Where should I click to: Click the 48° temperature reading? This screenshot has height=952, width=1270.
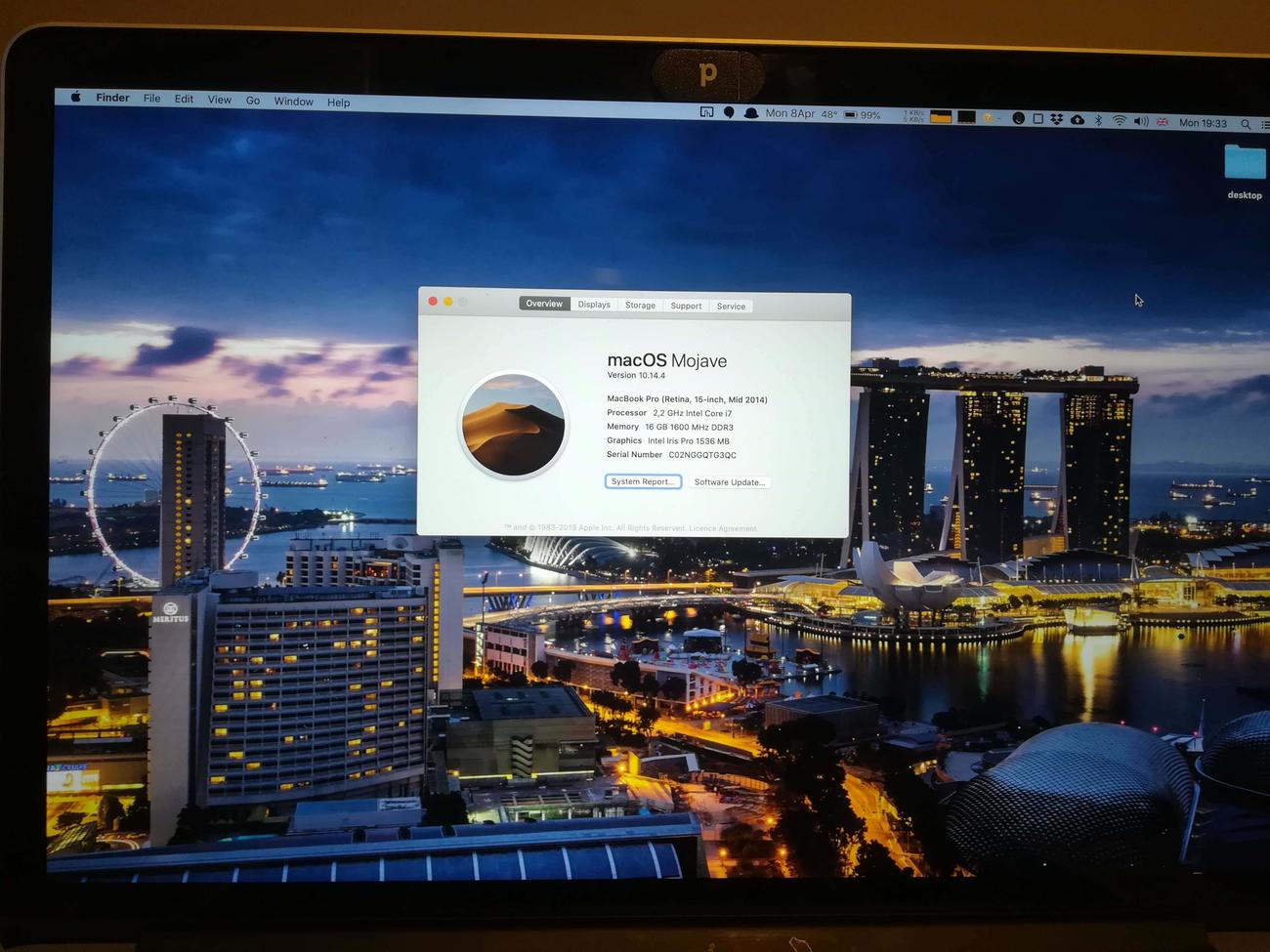tap(829, 114)
